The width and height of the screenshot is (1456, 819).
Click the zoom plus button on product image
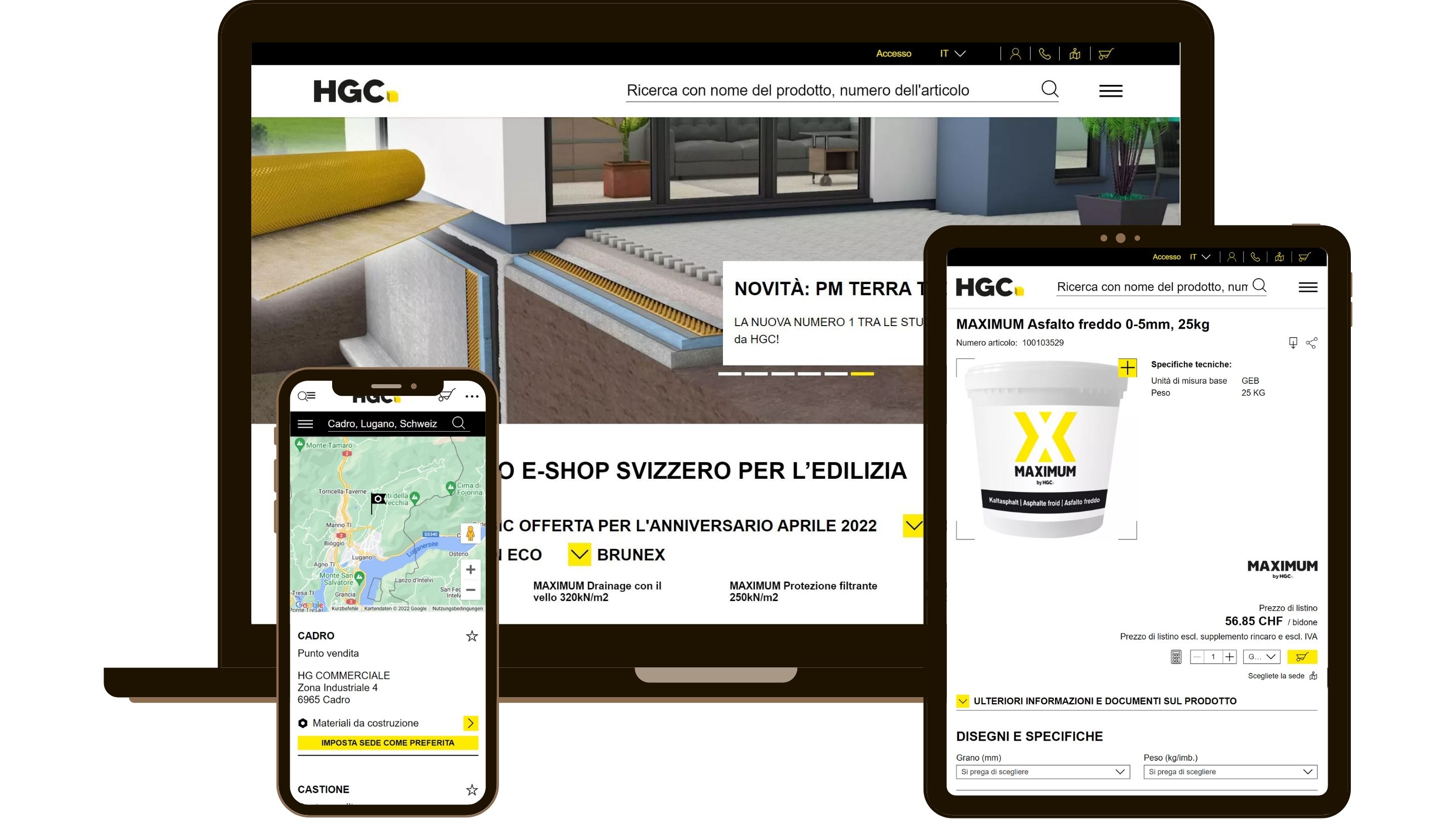[x=1128, y=368]
